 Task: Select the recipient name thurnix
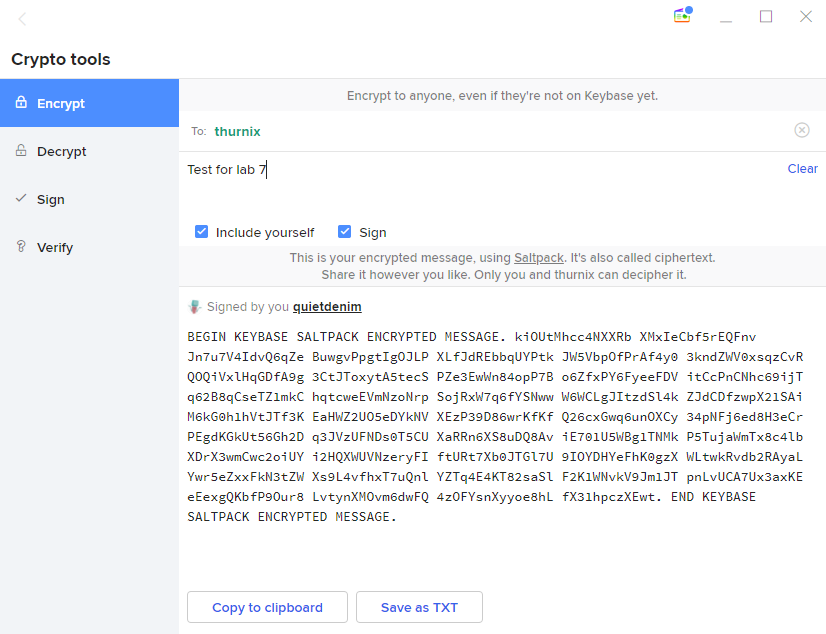coord(238,131)
